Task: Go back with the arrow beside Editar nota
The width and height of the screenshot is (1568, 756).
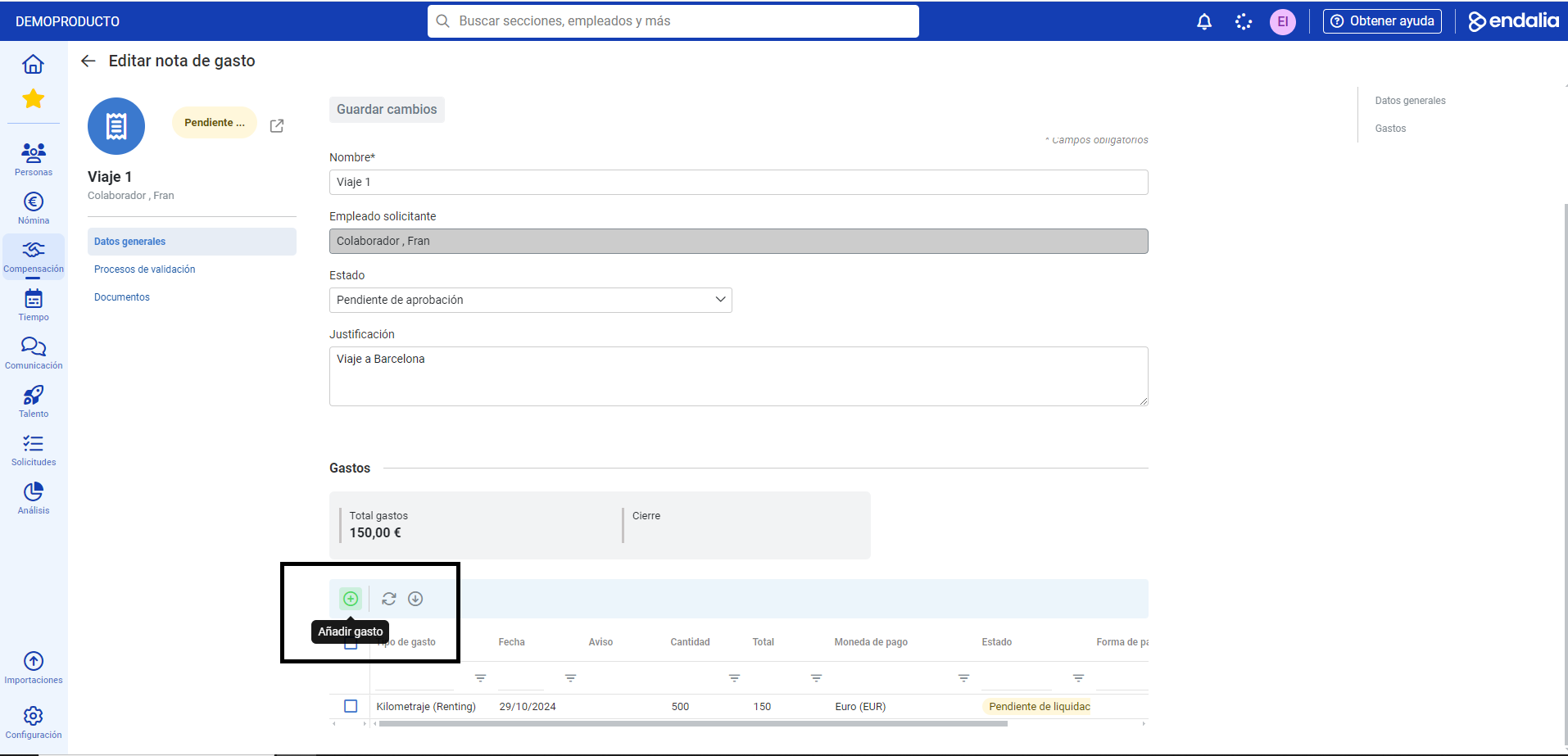Action: click(88, 61)
